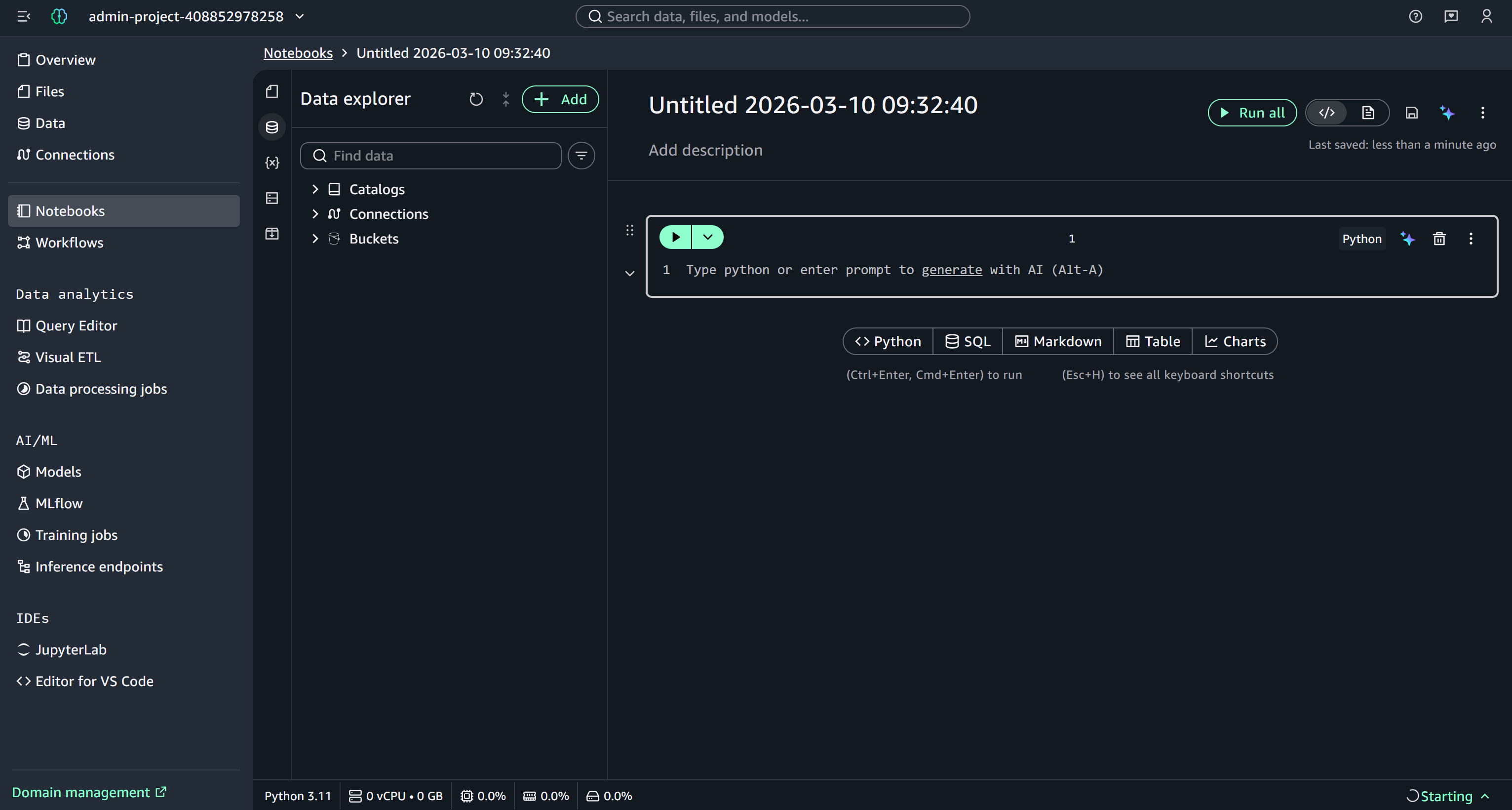Focus the Find data search field

[x=430, y=156]
